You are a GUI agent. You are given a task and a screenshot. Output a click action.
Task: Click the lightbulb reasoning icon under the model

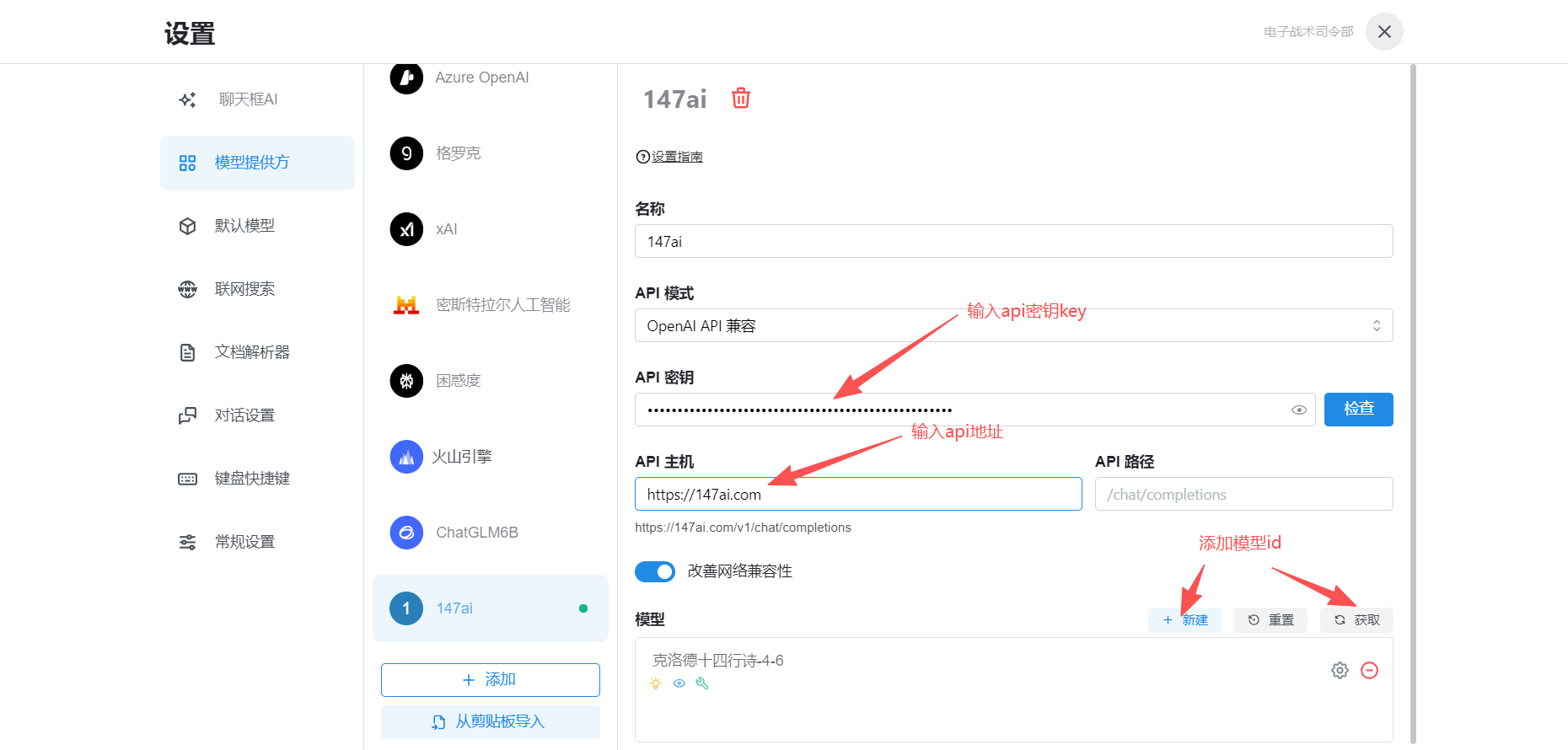click(x=656, y=683)
